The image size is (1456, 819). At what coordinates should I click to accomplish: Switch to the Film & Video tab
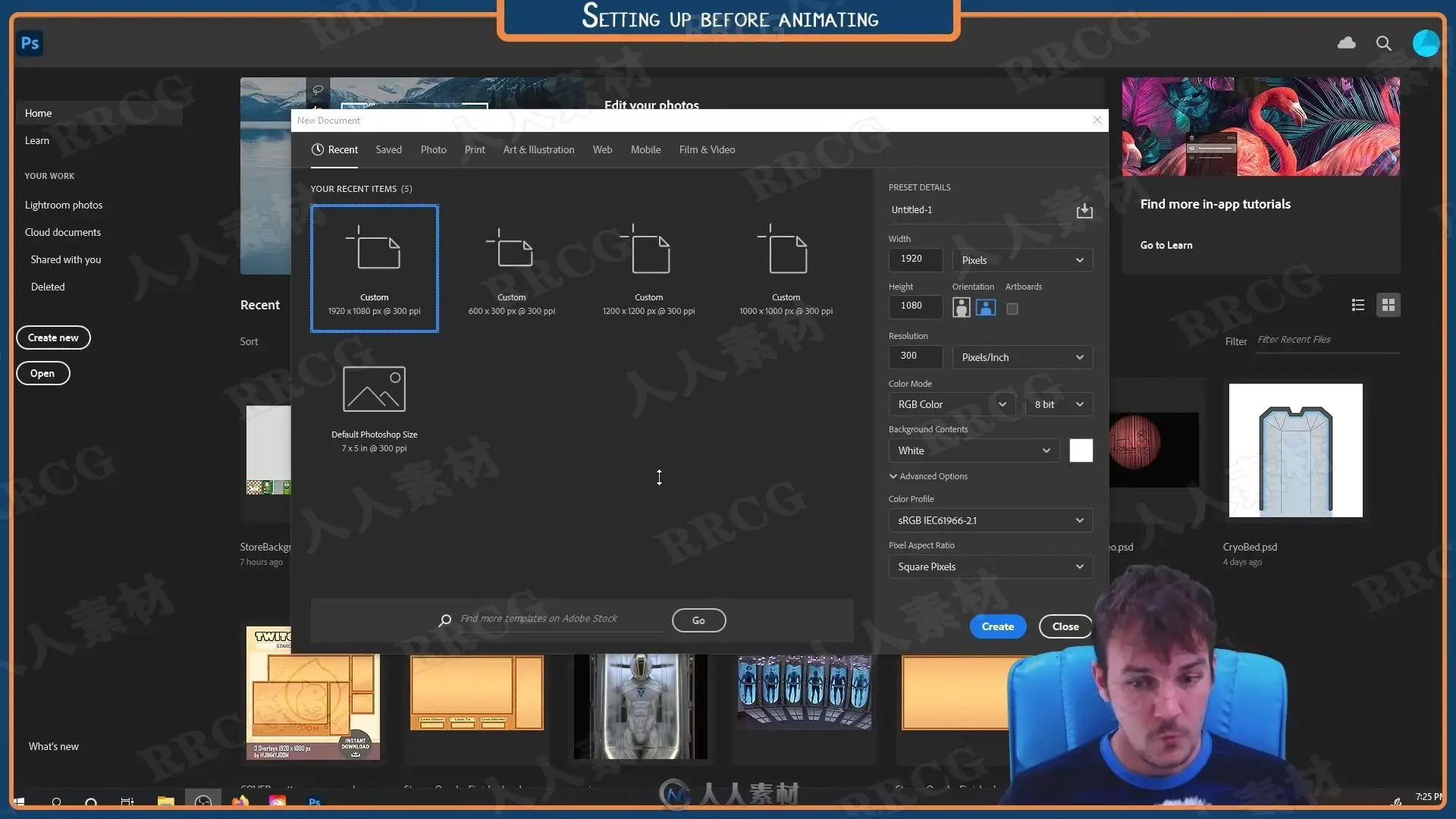click(708, 149)
